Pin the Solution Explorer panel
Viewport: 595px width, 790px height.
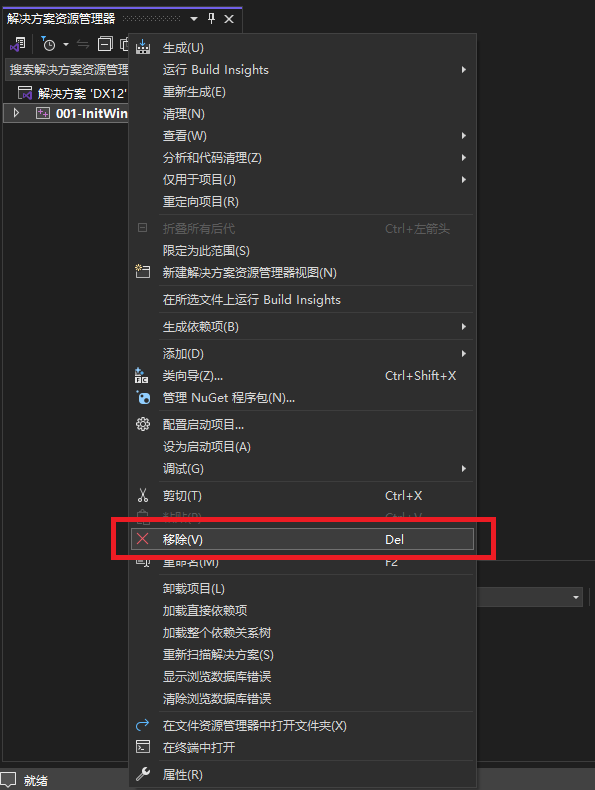[x=212, y=19]
